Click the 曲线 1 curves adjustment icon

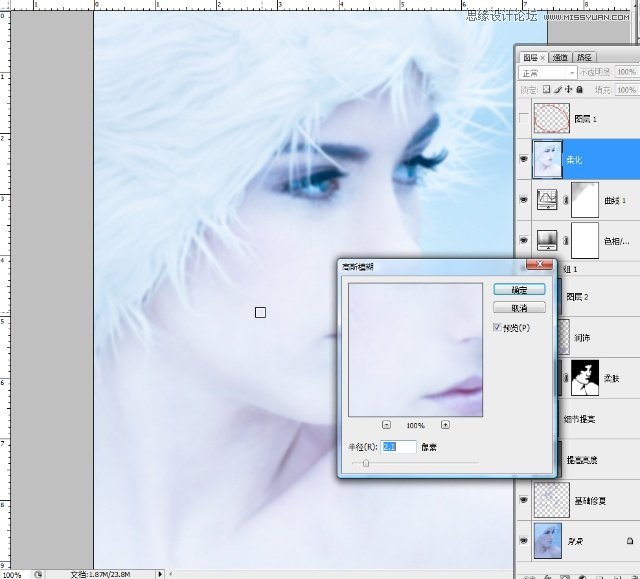click(x=547, y=200)
